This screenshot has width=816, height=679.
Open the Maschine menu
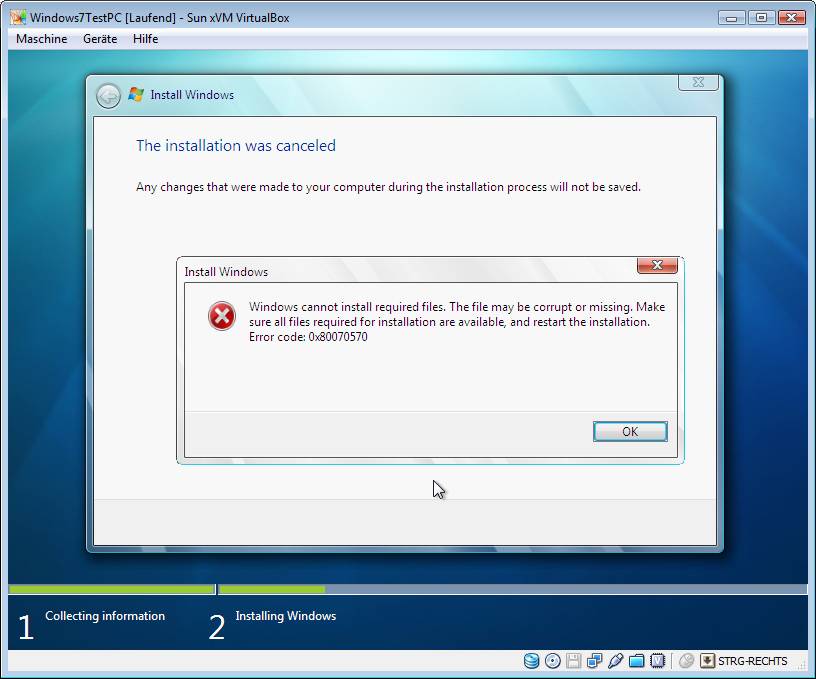[42, 39]
